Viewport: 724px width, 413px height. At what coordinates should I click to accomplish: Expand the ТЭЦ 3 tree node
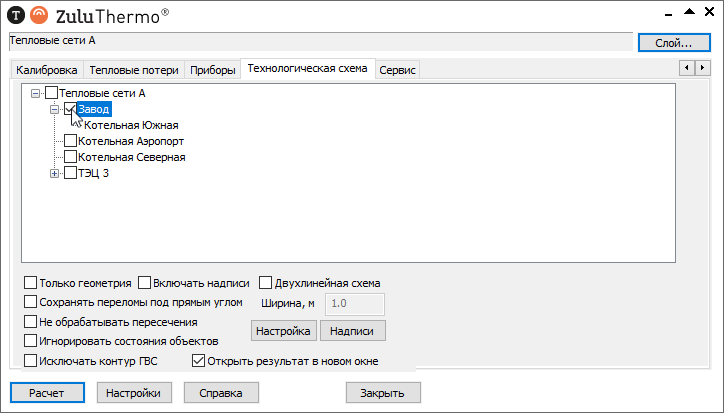pos(54,174)
